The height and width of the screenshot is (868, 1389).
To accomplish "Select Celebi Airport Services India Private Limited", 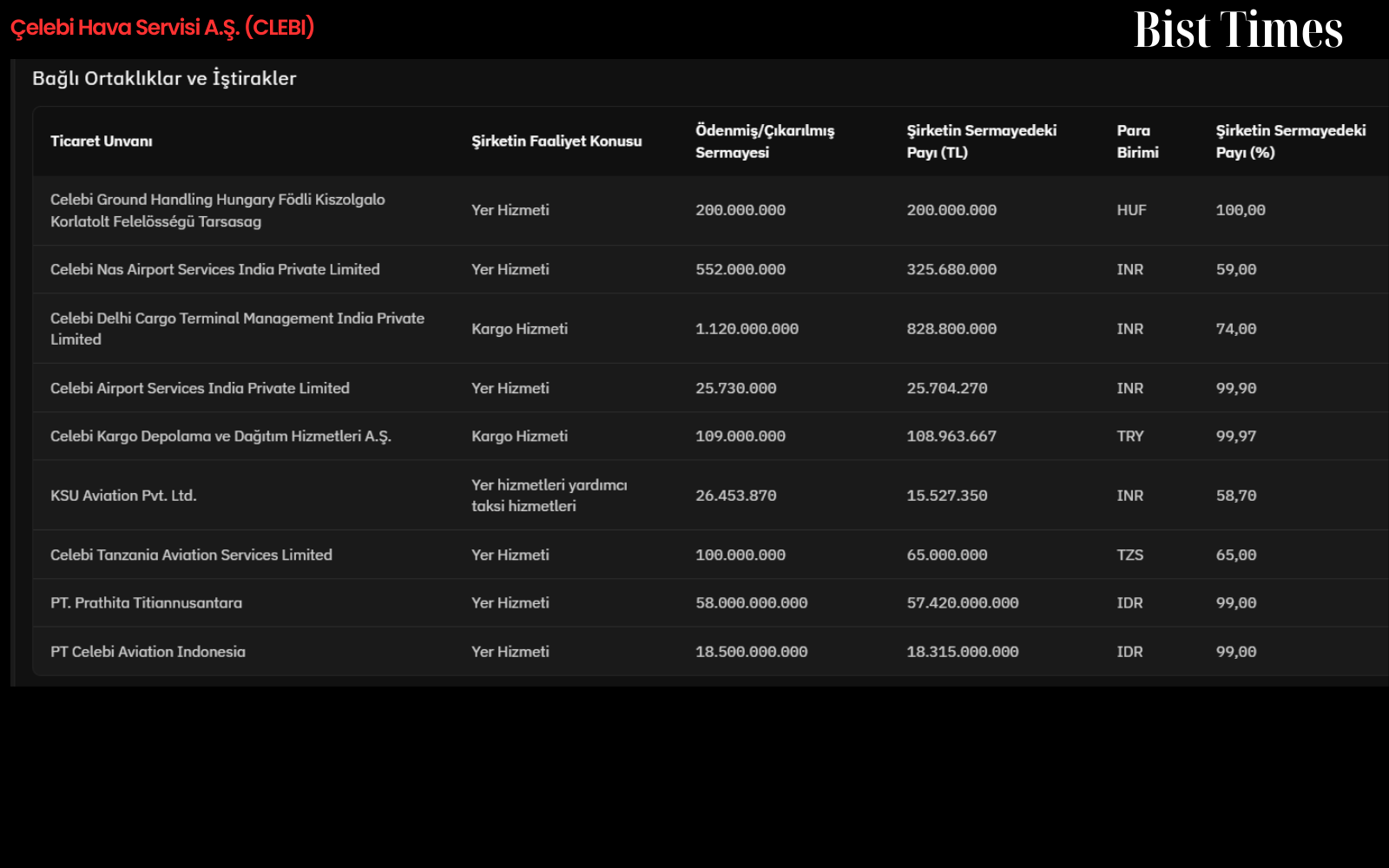I will [x=200, y=388].
